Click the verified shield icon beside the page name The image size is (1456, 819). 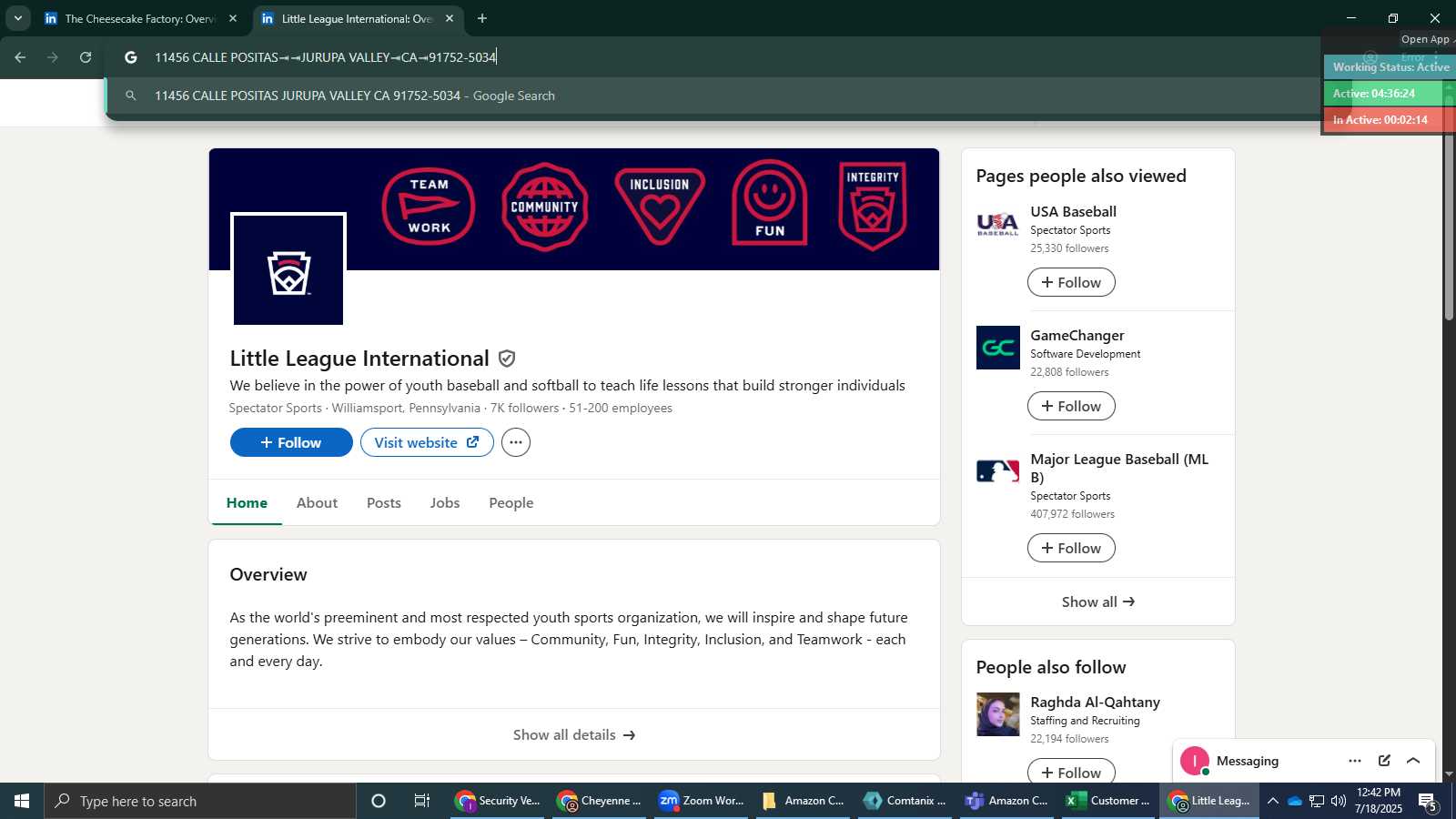point(507,359)
